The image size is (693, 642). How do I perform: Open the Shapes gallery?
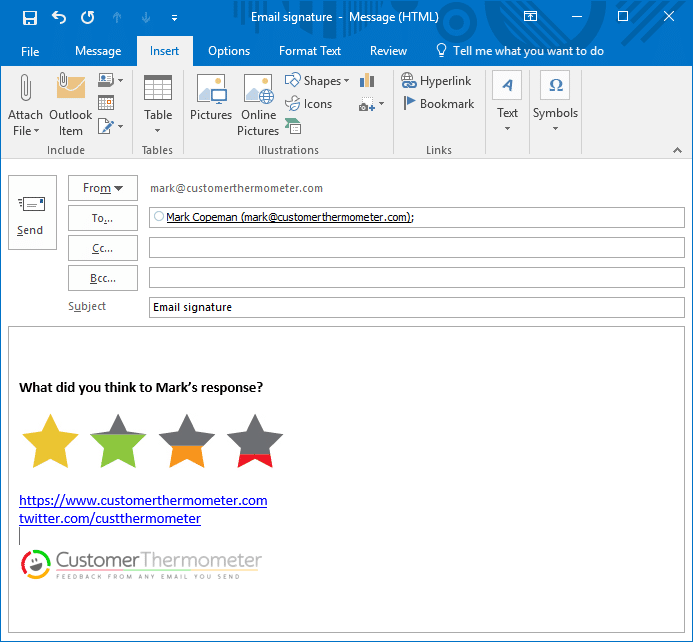click(317, 80)
